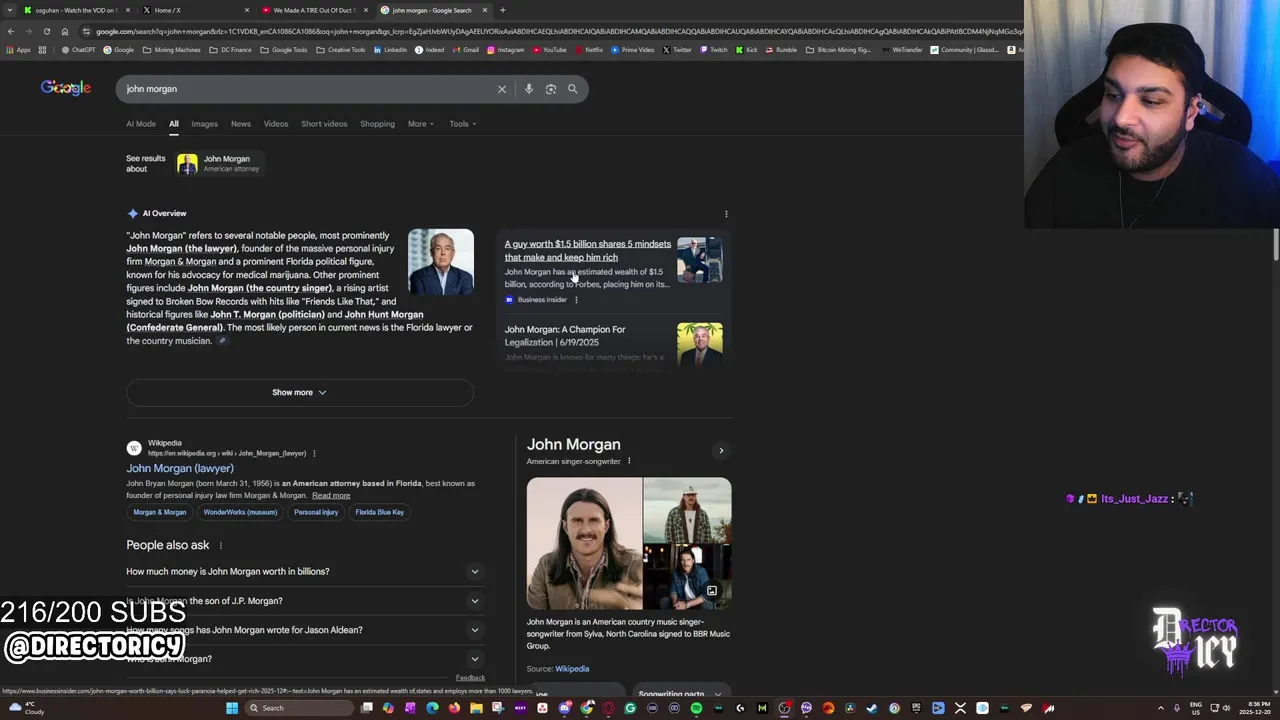Open Twitch bookmark

(x=714, y=50)
